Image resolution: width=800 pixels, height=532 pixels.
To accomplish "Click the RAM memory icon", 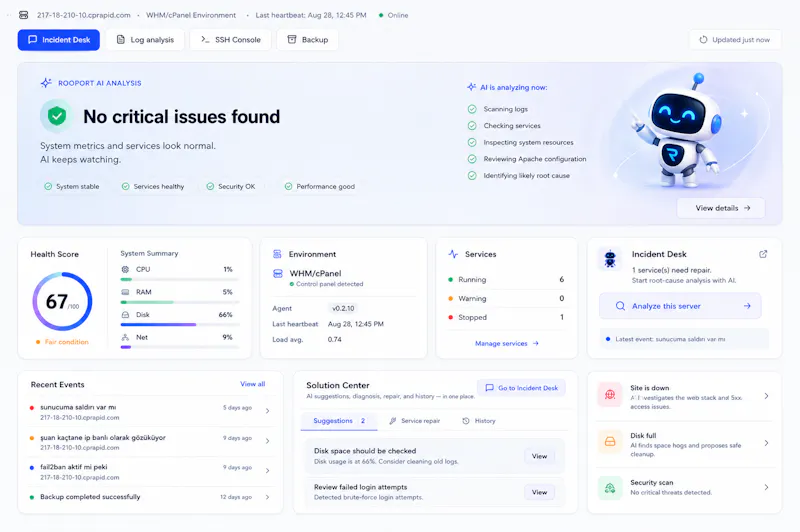I will pos(125,292).
